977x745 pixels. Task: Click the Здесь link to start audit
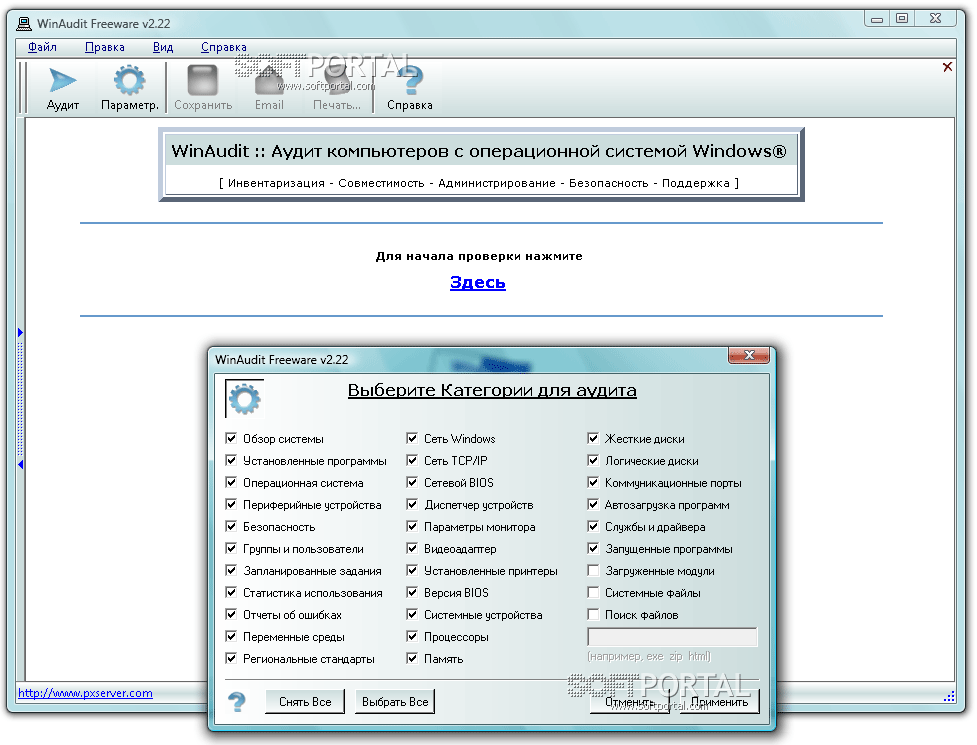478,282
